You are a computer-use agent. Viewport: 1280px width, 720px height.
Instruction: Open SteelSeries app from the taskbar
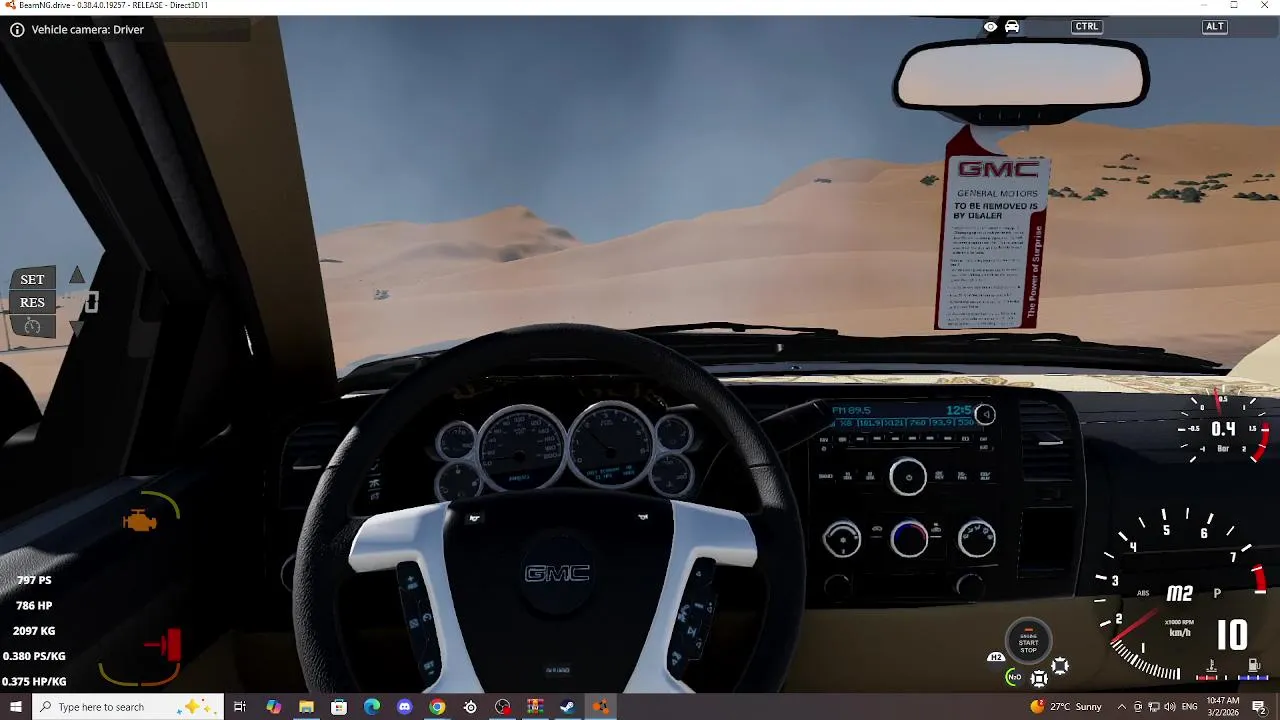(x=470, y=707)
